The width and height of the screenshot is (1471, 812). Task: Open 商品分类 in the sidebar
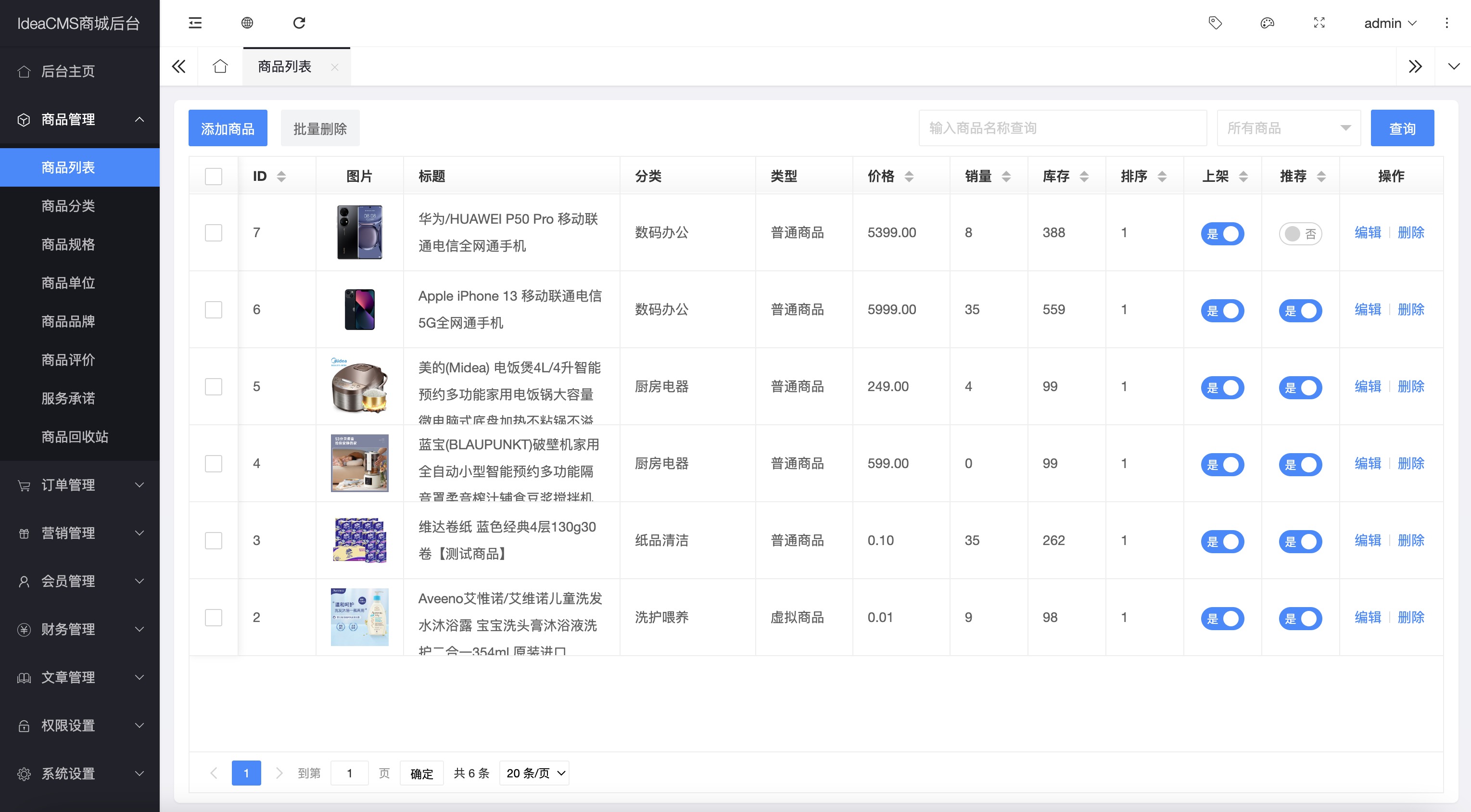click(80, 205)
